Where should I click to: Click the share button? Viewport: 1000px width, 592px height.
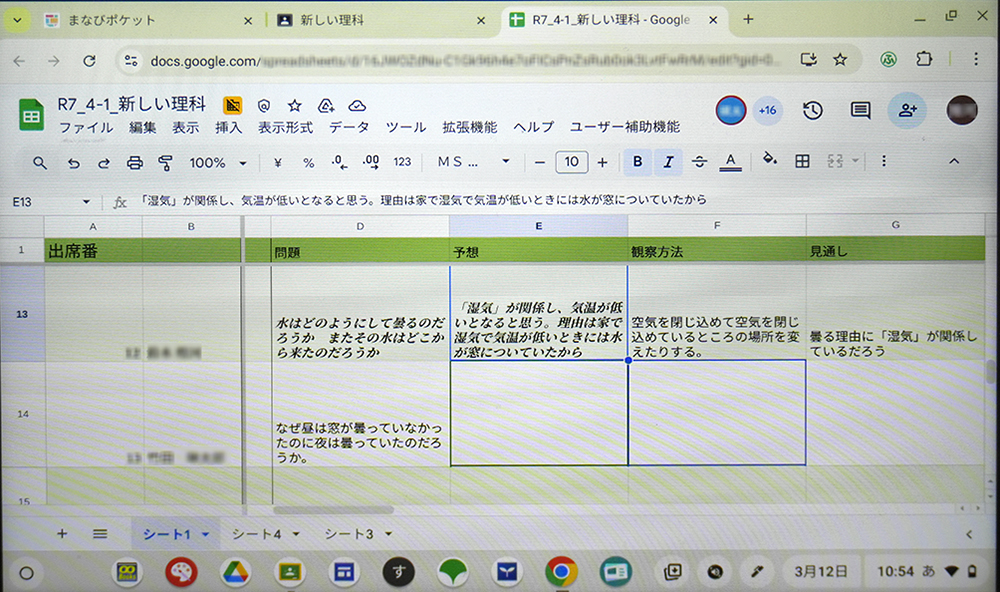(907, 110)
